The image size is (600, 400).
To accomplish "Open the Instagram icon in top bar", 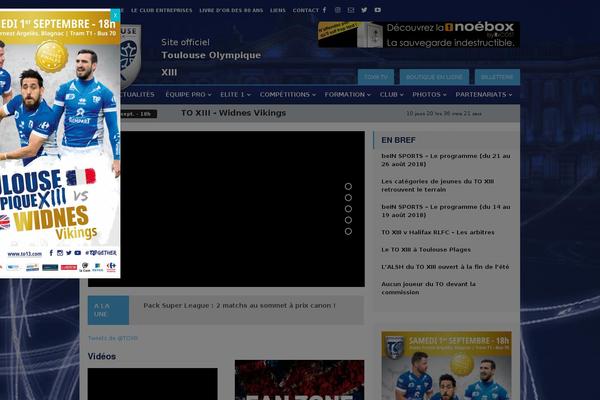I will click(x=338, y=10).
